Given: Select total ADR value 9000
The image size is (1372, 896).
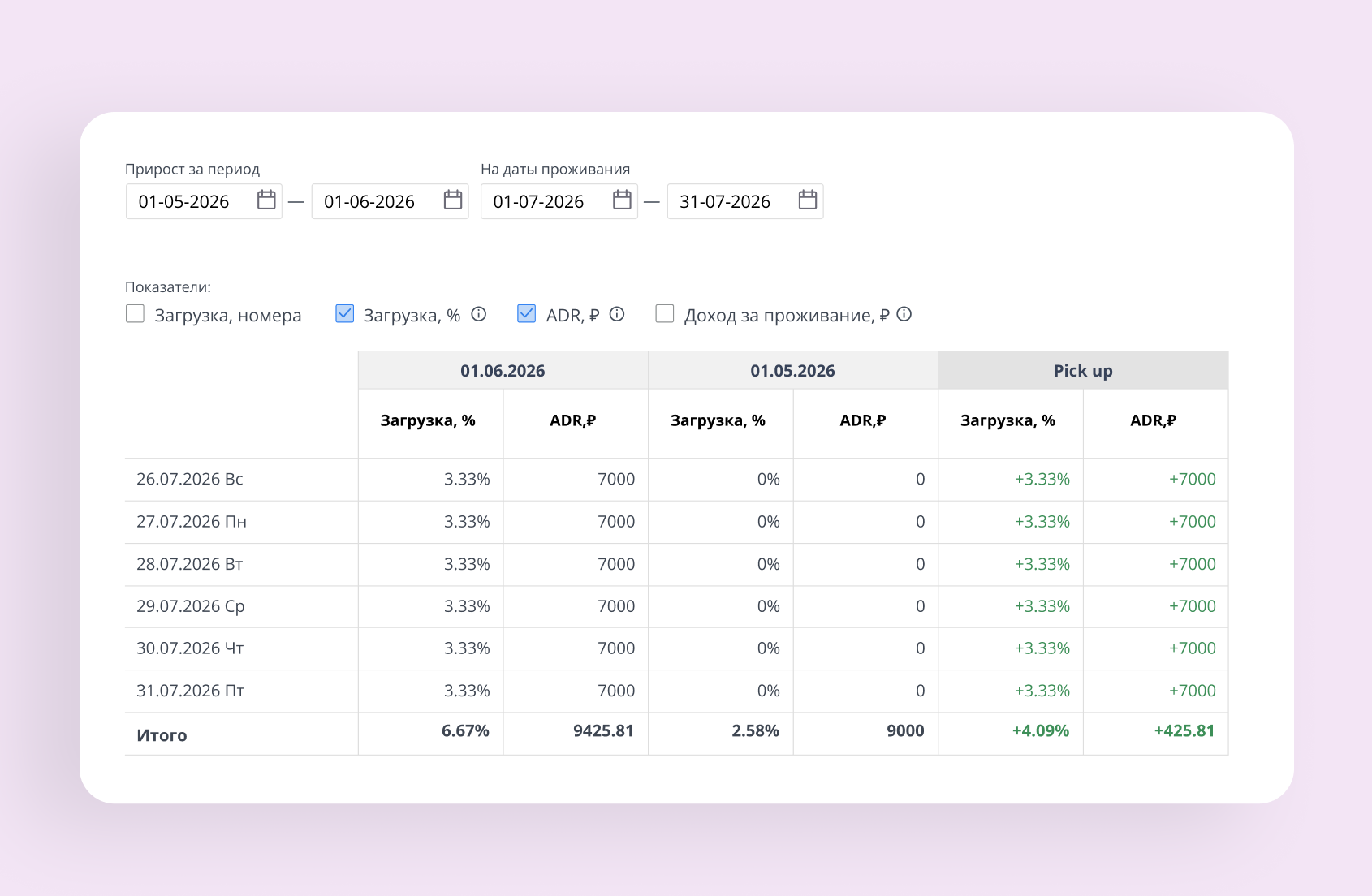Looking at the screenshot, I should tap(905, 730).
